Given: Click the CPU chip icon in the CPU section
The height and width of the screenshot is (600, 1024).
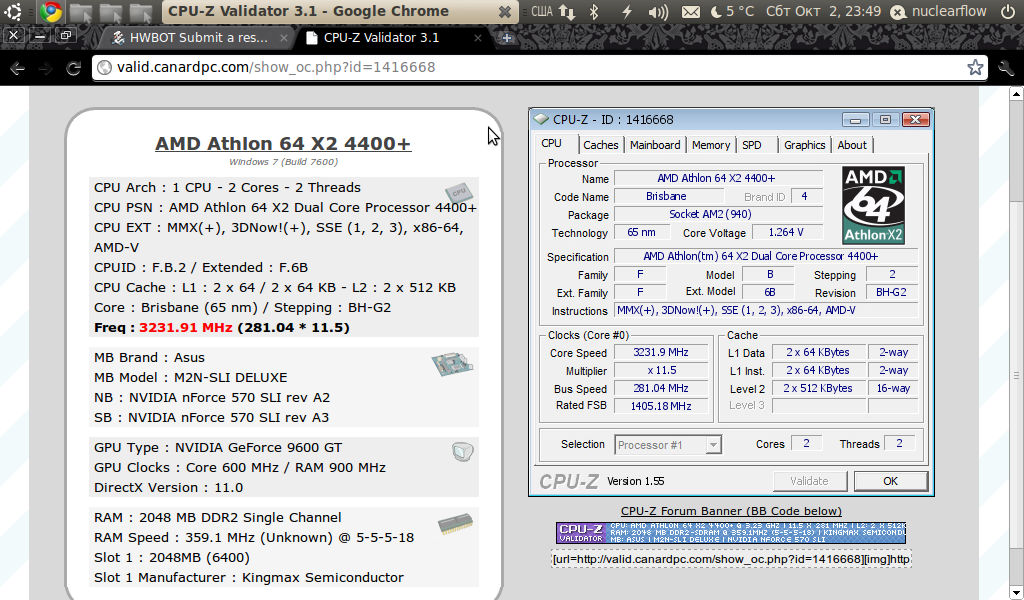Looking at the screenshot, I should (458, 192).
